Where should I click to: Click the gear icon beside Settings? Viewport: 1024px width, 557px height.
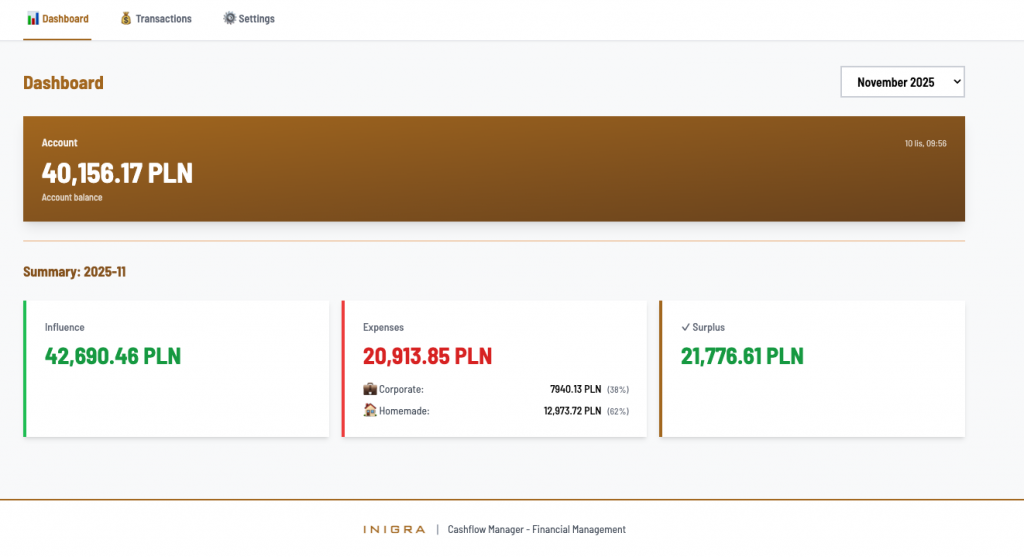point(229,19)
